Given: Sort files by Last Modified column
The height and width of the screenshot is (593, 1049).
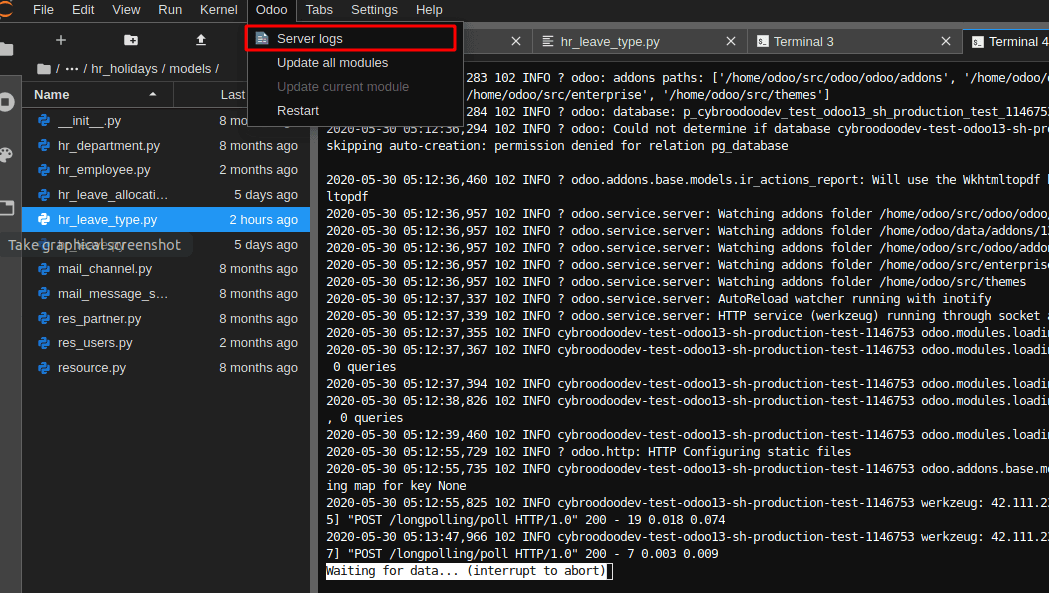Looking at the screenshot, I should point(233,95).
